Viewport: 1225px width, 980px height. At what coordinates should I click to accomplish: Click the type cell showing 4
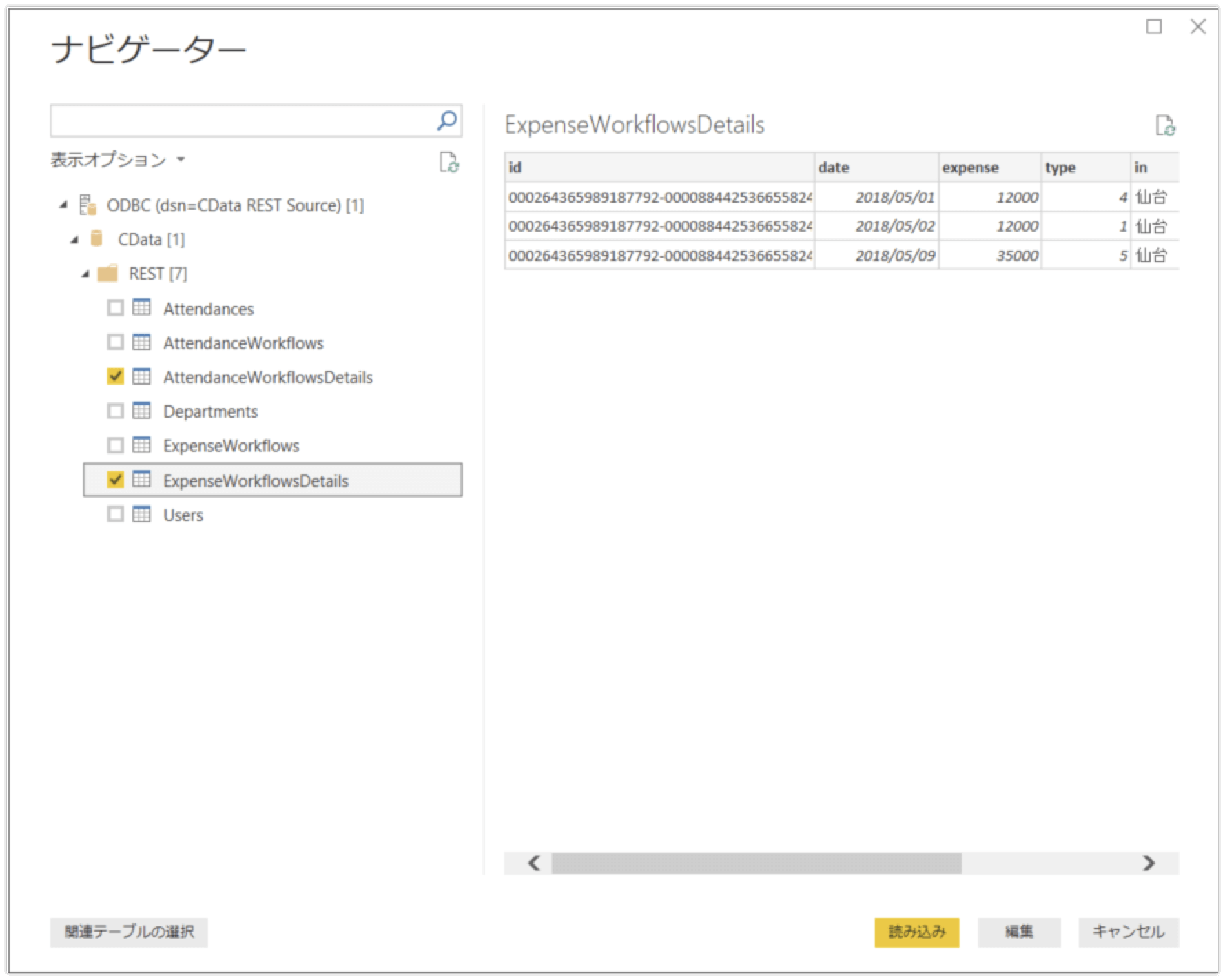coord(1086,197)
